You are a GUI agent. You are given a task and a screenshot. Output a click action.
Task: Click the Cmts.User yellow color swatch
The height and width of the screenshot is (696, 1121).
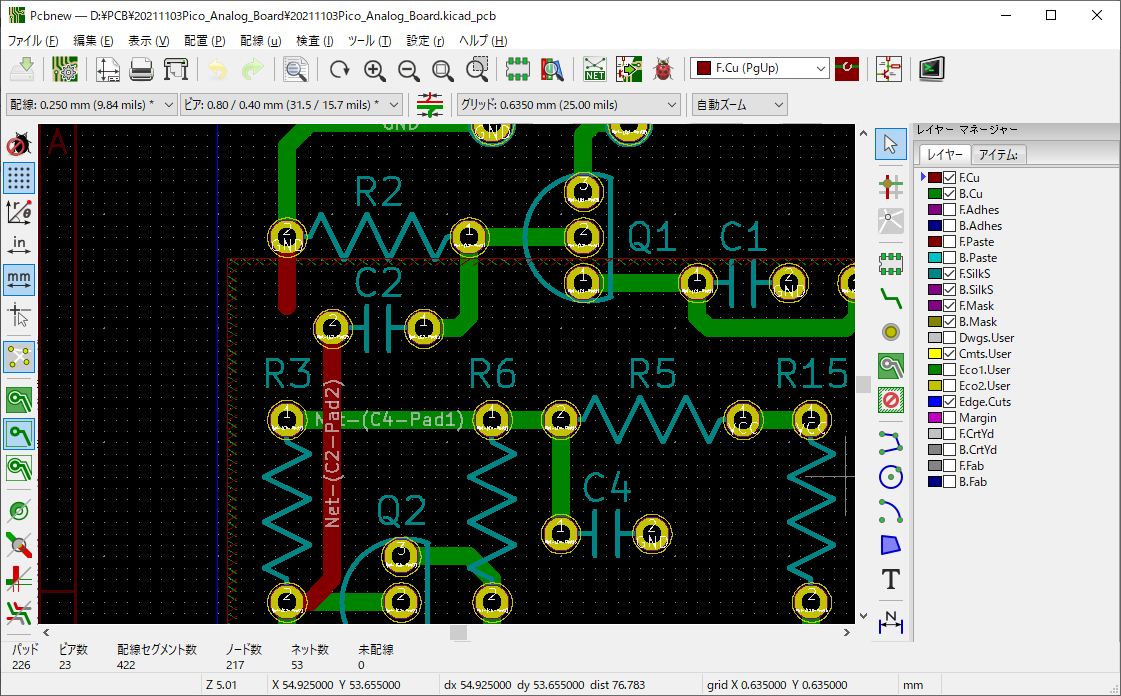coord(935,354)
